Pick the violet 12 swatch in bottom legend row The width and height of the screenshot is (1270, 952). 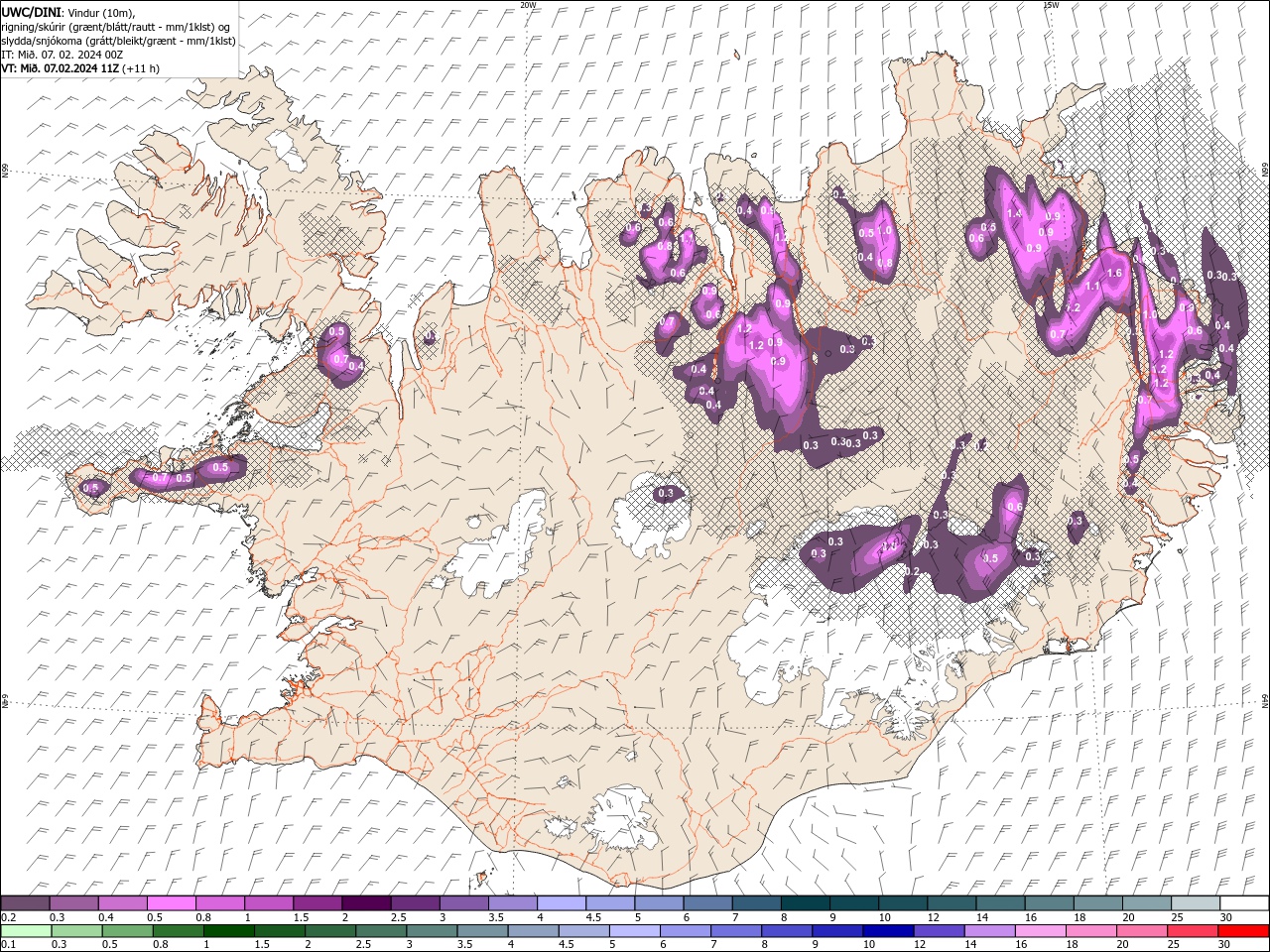coord(939,930)
